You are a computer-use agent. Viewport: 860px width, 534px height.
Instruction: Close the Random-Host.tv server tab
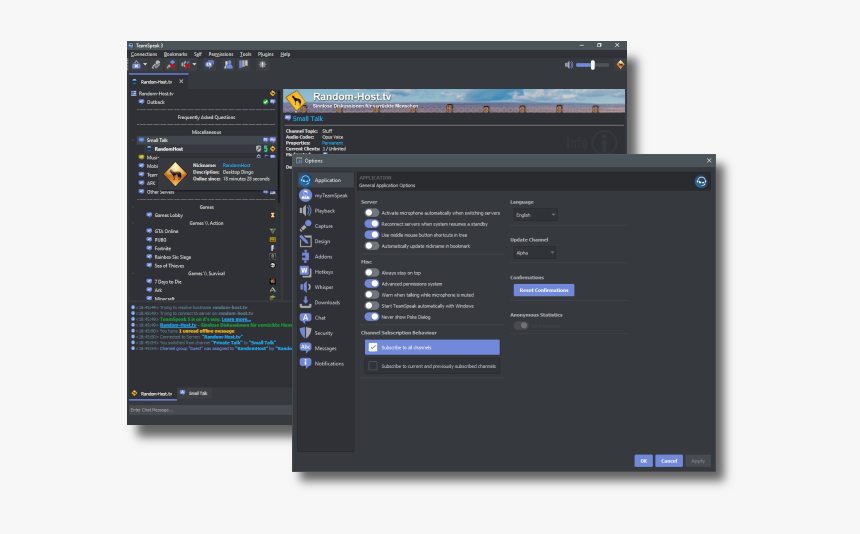click(x=181, y=81)
